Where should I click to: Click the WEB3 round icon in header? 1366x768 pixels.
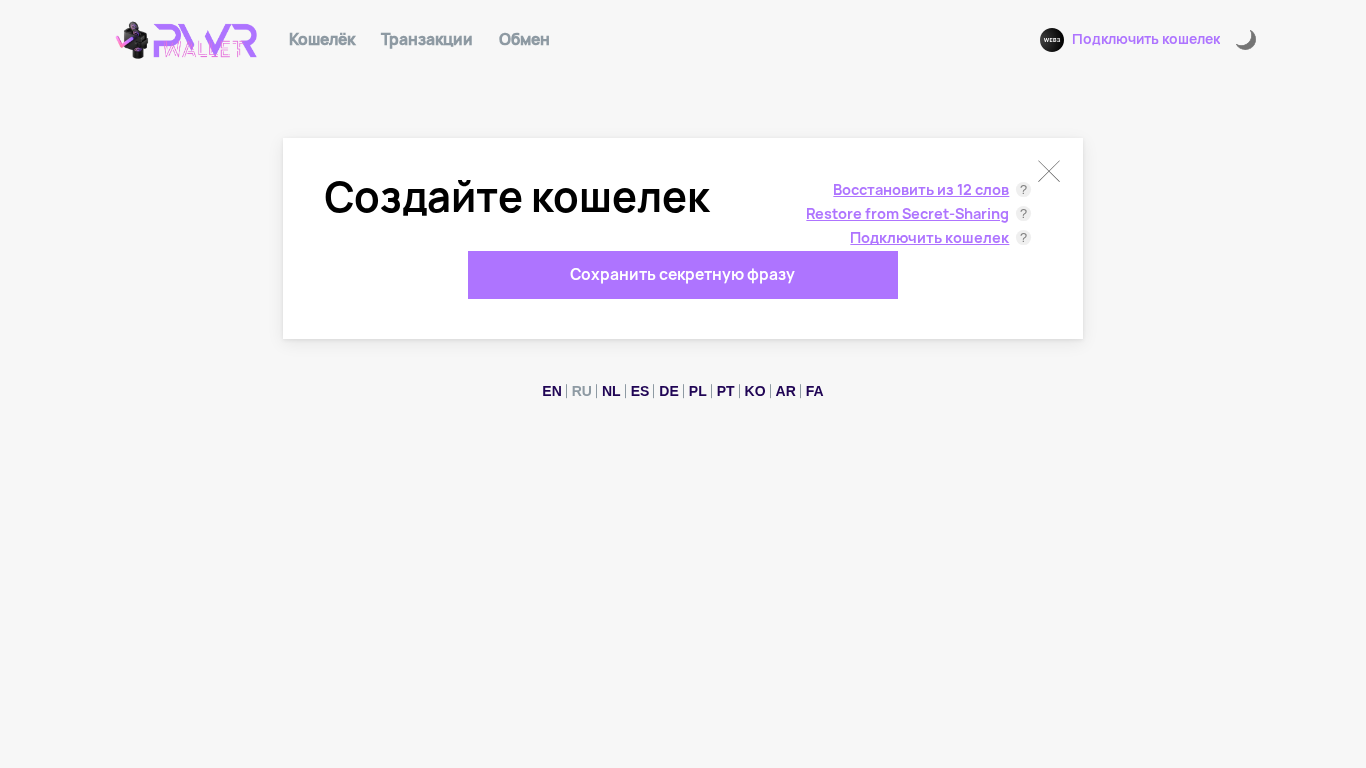[1052, 40]
